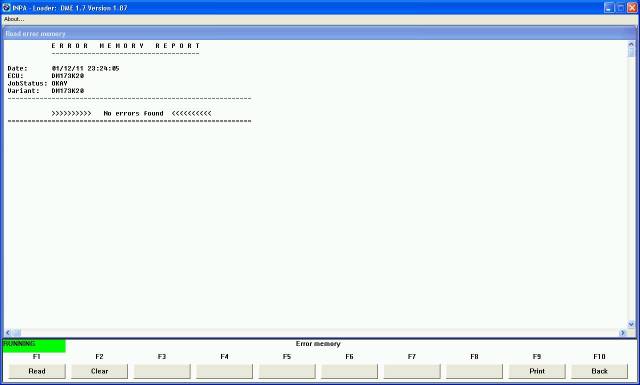Click the blank F6 function button
This screenshot has width=640, height=385.
(349, 371)
